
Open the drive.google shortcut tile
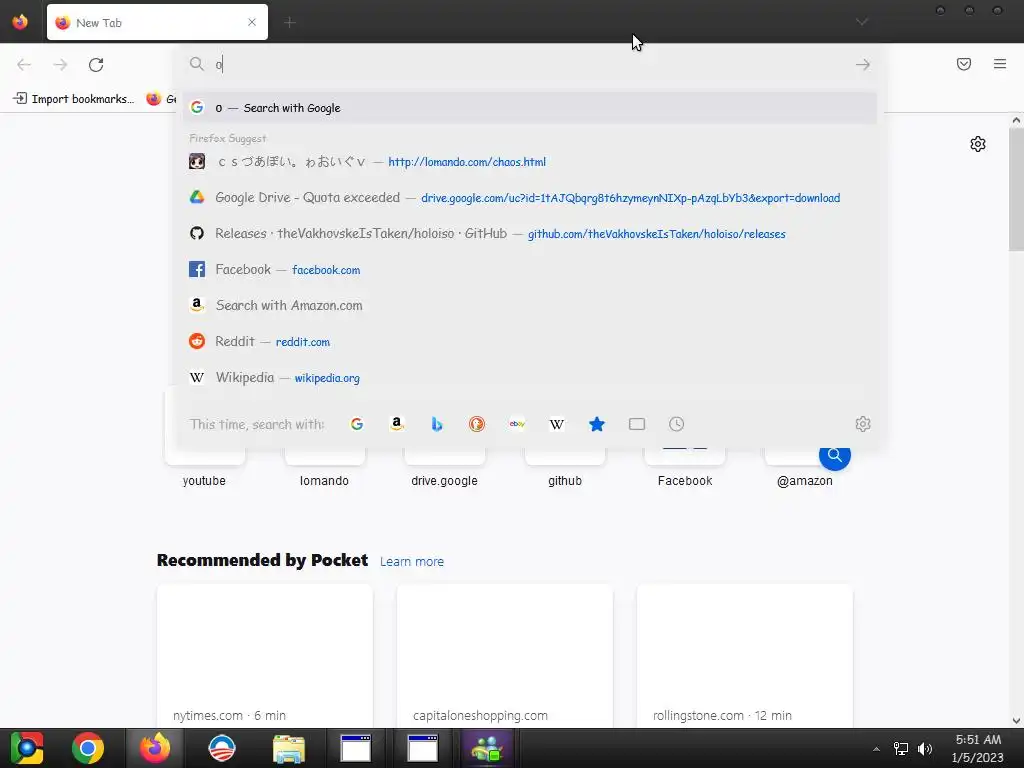click(x=444, y=468)
